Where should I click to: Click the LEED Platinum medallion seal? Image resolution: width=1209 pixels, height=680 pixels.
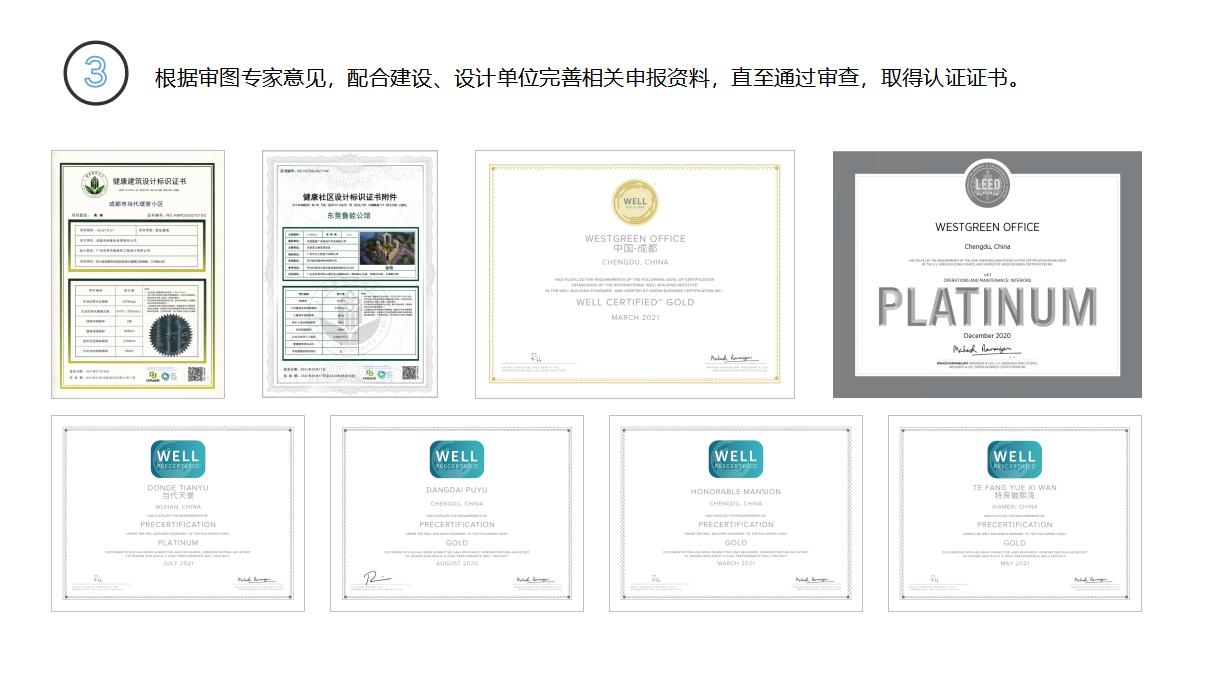[987, 188]
